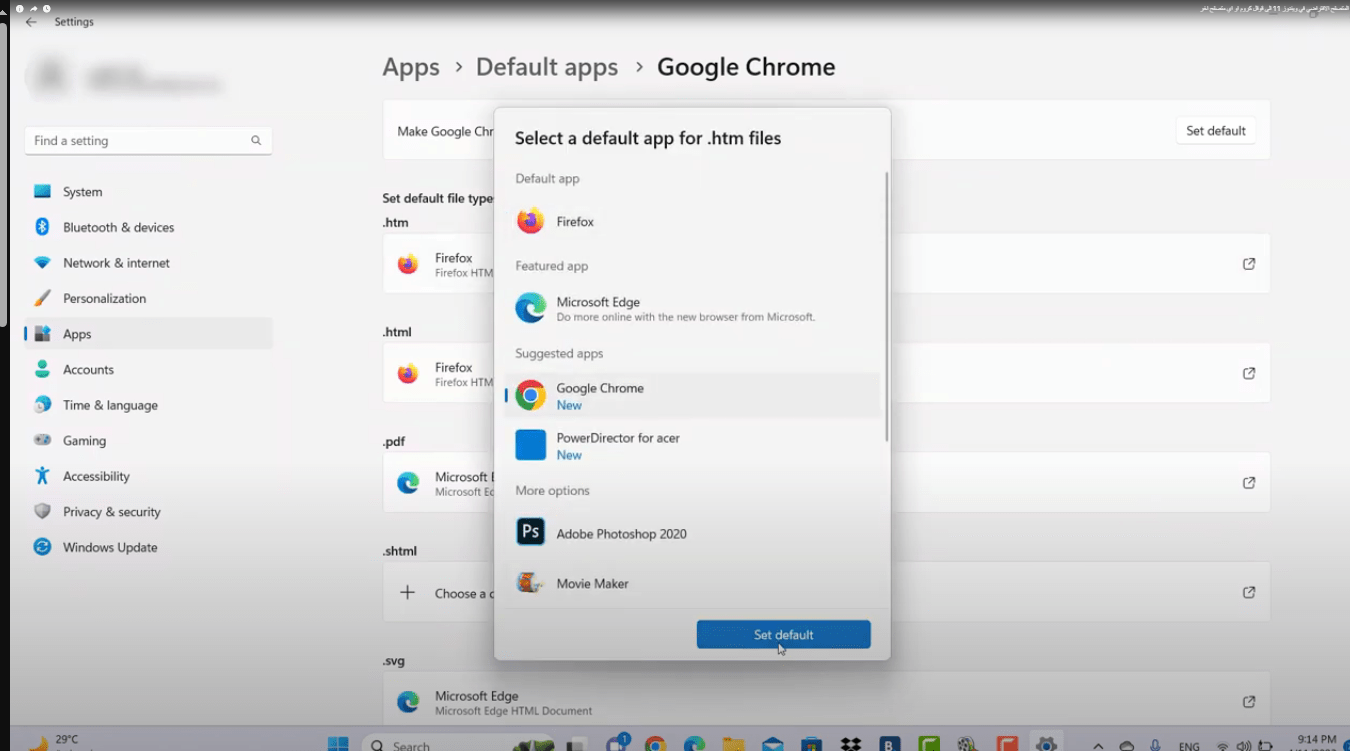
Task: Pick PowerDirector for acer in the list
Action: (692, 446)
